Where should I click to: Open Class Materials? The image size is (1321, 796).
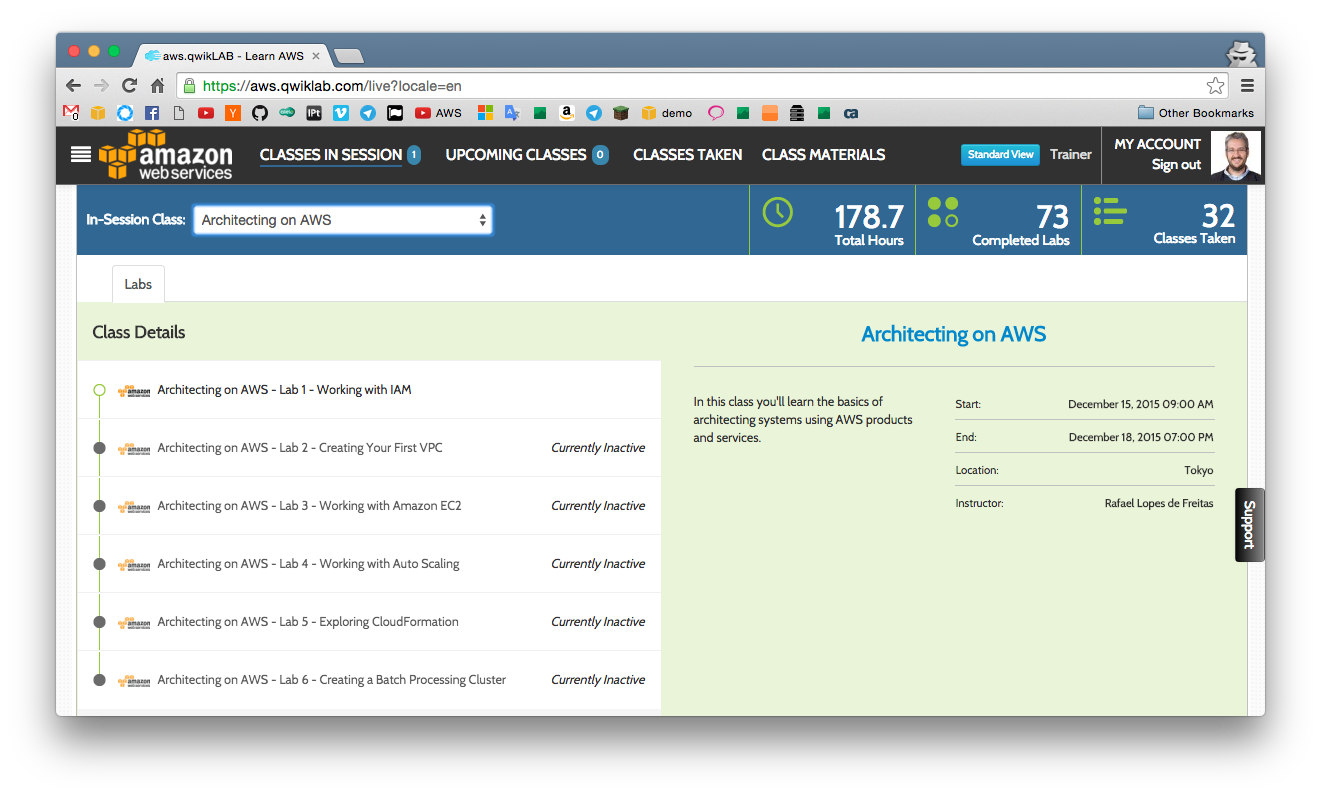click(x=823, y=154)
